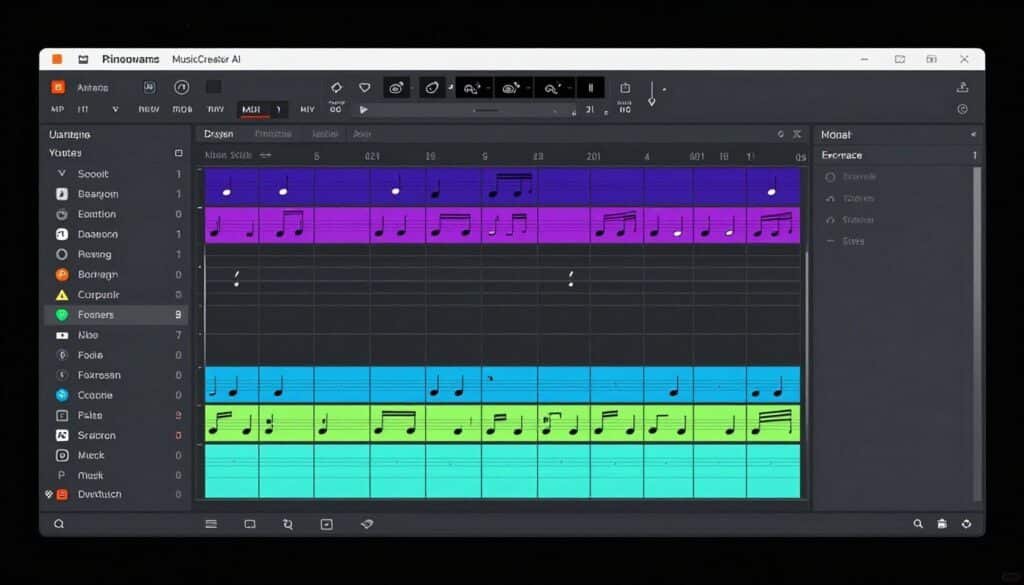The image size is (1024, 585).
Task: Open the fifth black toolbar dropdown button
Action: [x=554, y=87]
